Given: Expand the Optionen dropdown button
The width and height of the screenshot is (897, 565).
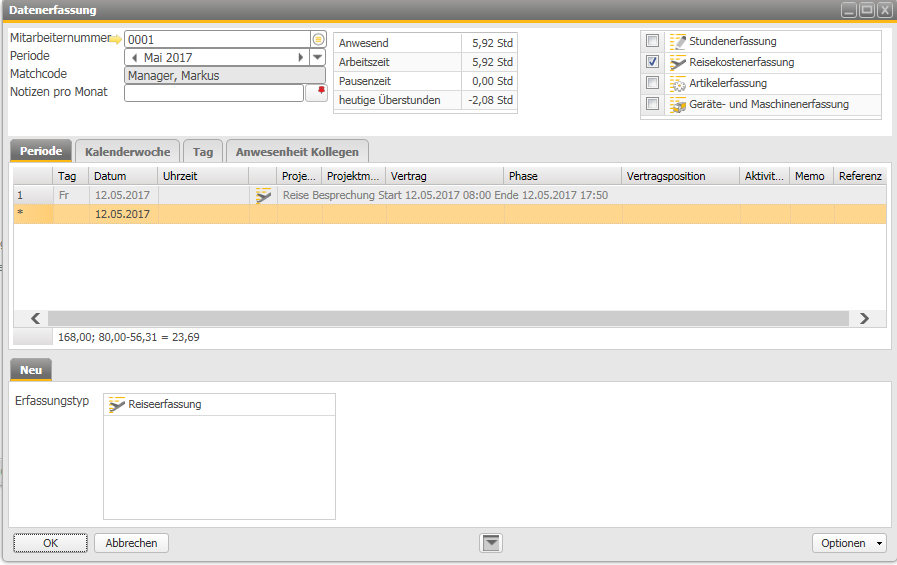Looking at the screenshot, I should coord(879,543).
